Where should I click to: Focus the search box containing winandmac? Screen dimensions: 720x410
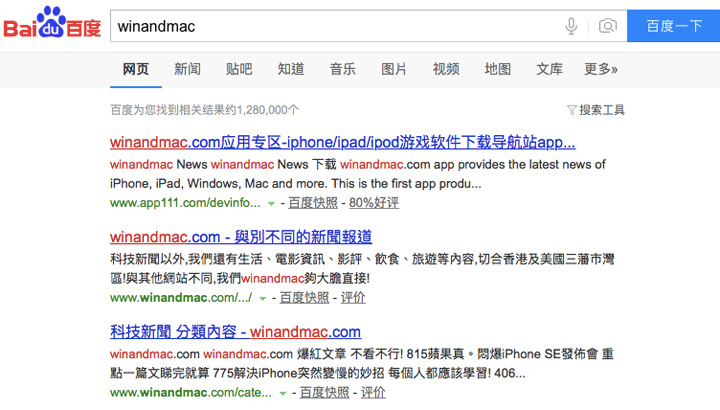point(330,26)
